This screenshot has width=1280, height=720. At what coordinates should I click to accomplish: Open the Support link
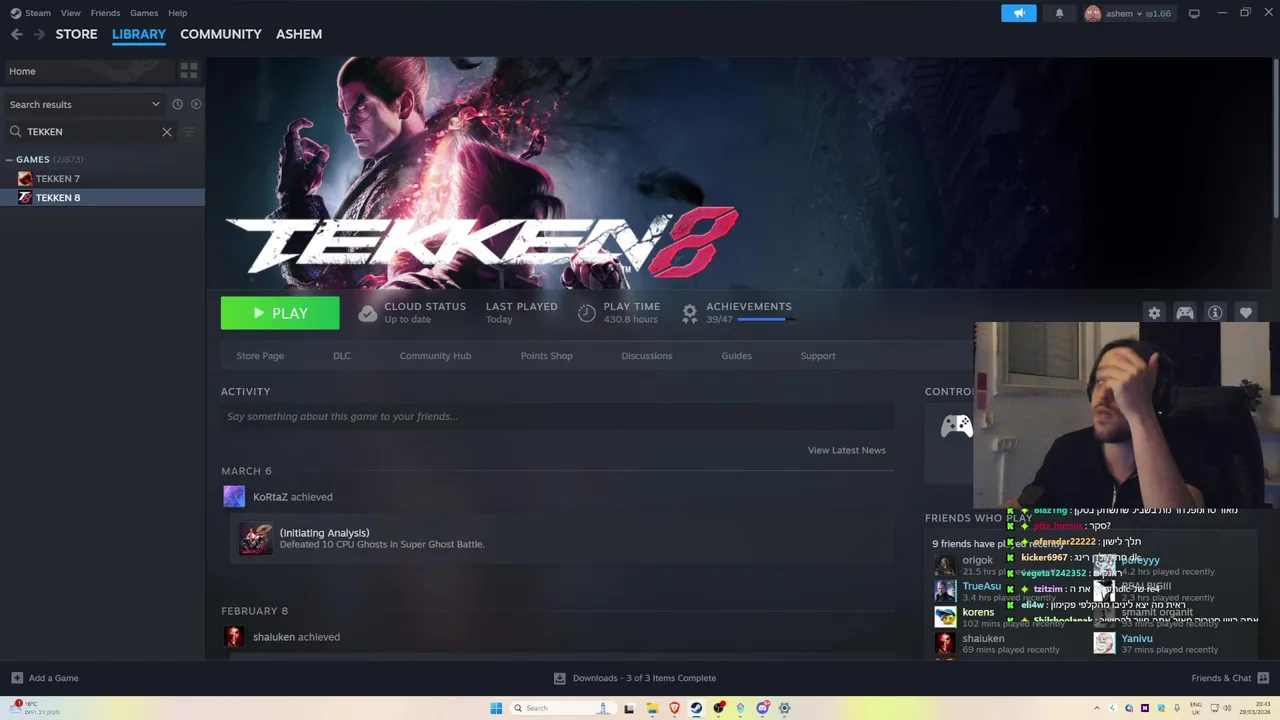[818, 356]
